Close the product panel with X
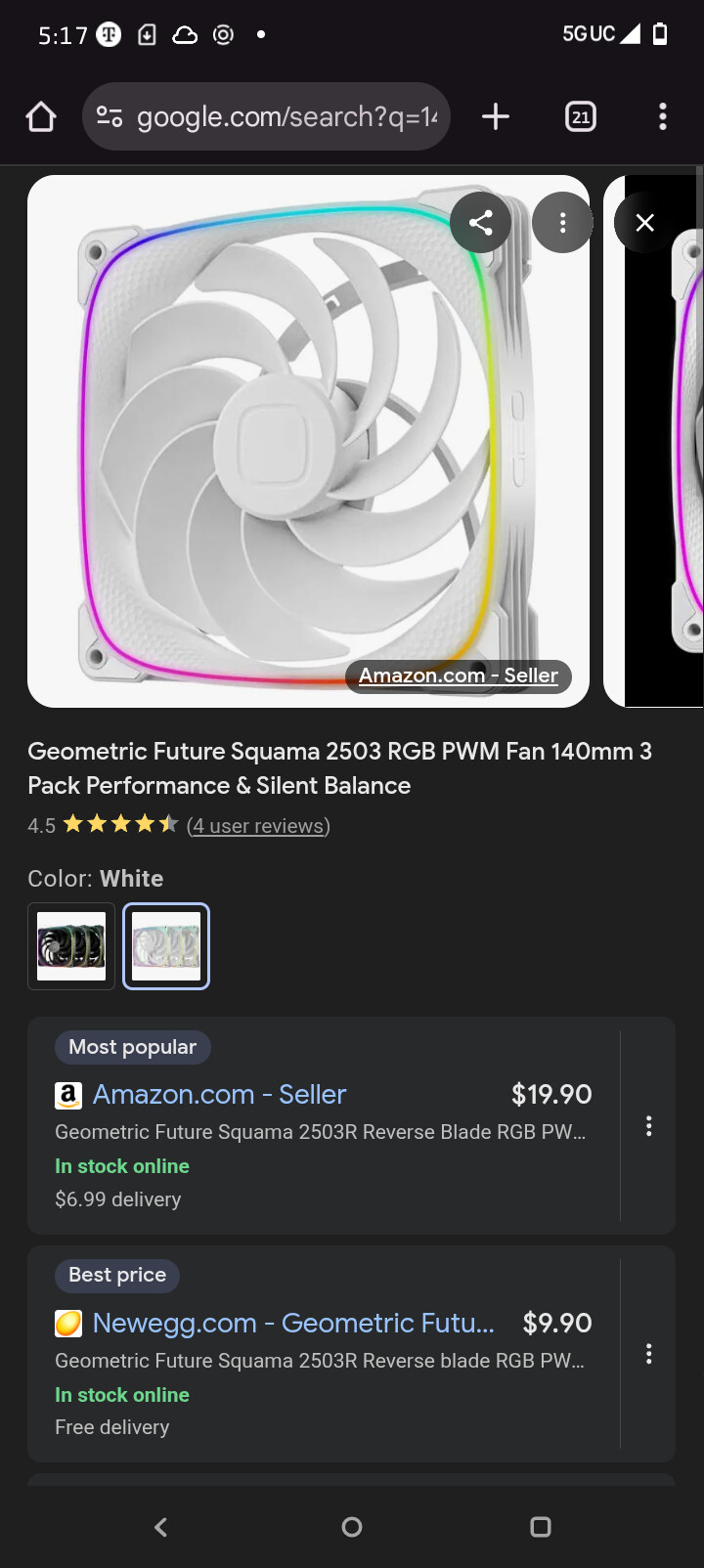 644,223
